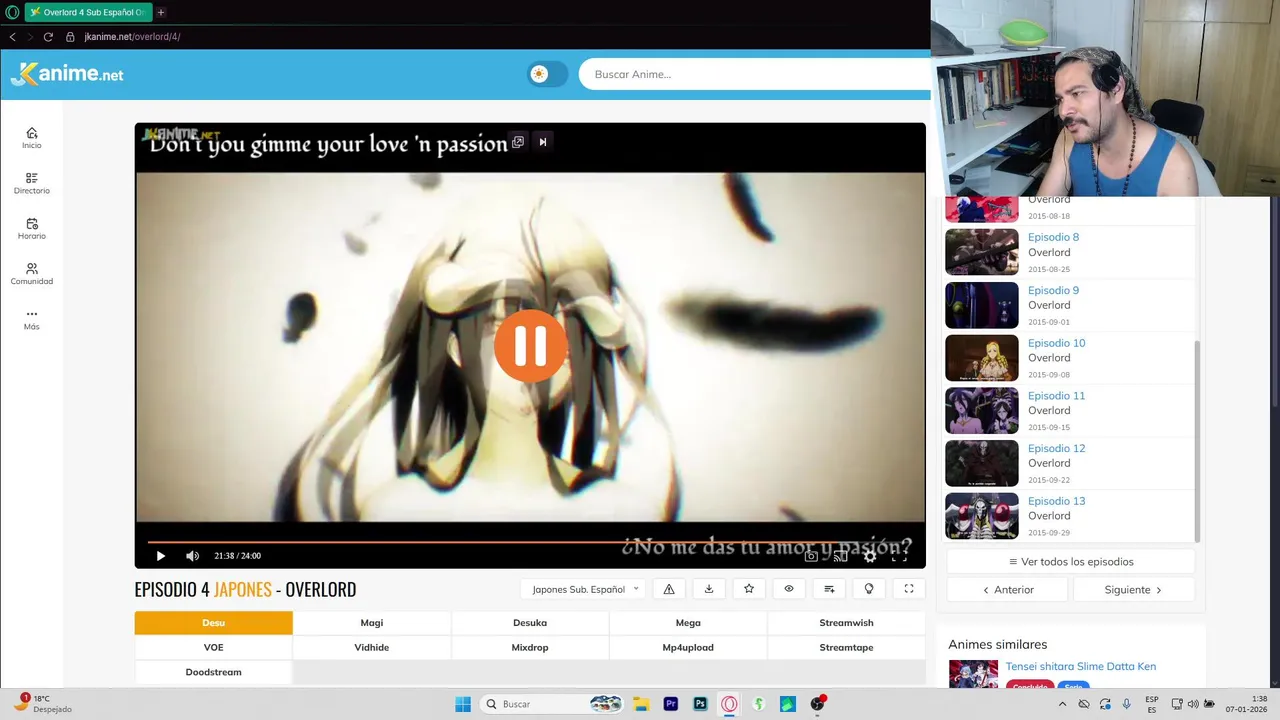The image size is (1280, 720).
Task: Focus the Buscar Anime search field
Action: point(755,74)
